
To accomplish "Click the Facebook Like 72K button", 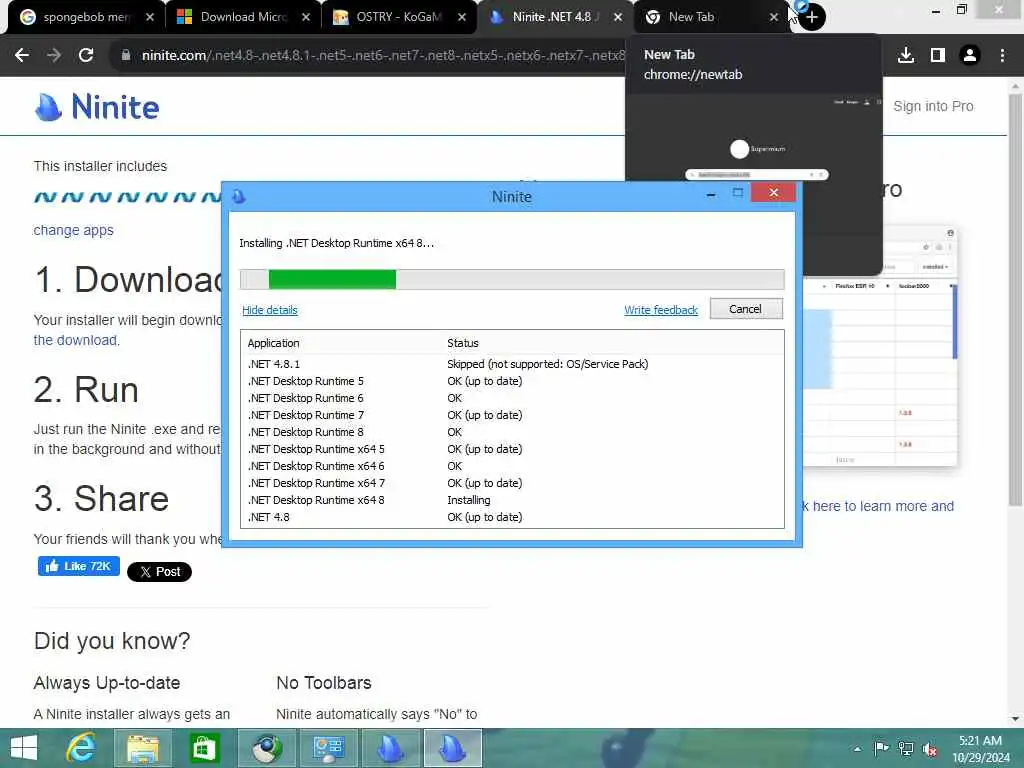I will pos(79,566).
